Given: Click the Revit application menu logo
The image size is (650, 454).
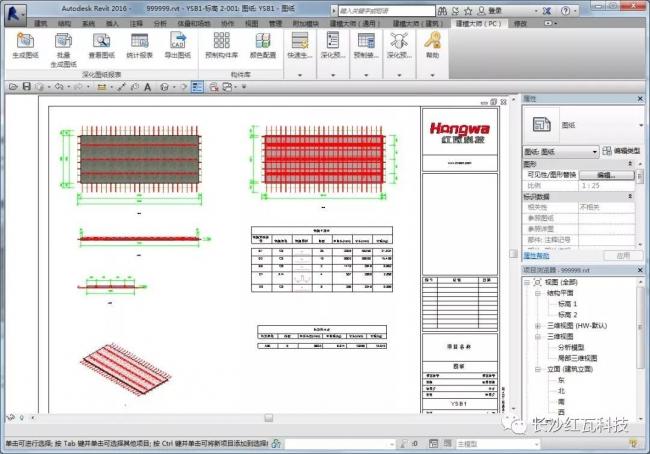Looking at the screenshot, I should [13, 9].
